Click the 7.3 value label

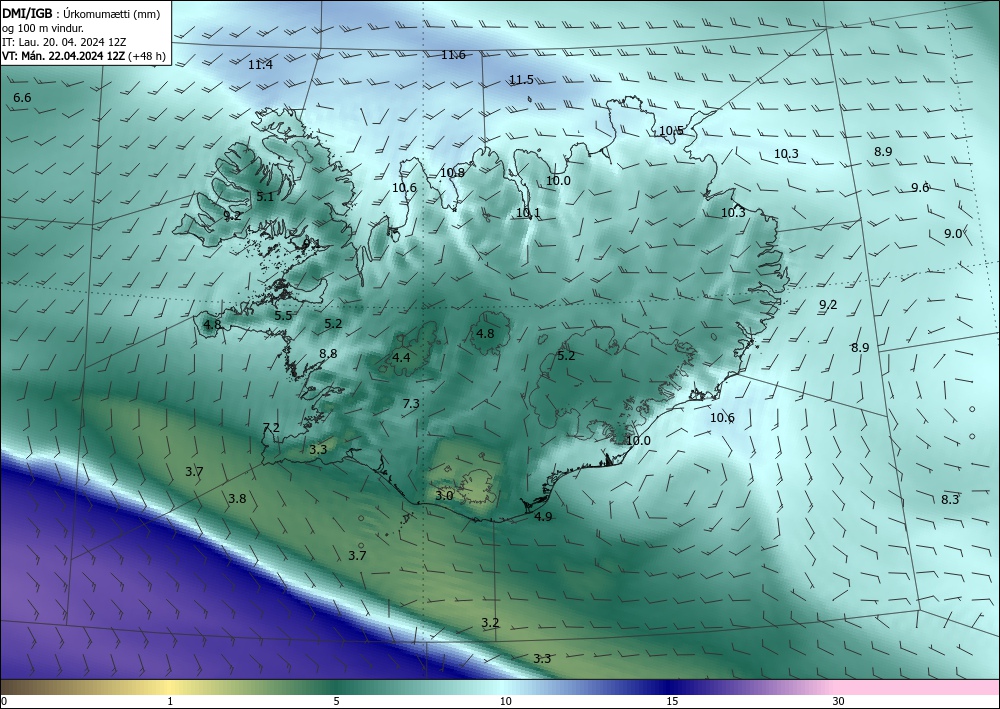click(411, 404)
